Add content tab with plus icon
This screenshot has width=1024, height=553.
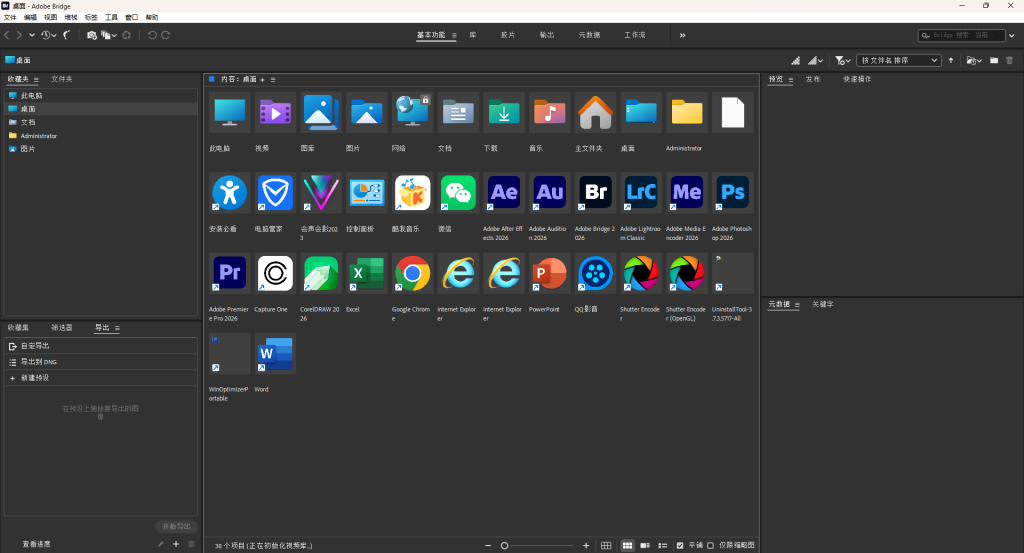pyautogui.click(x=263, y=80)
